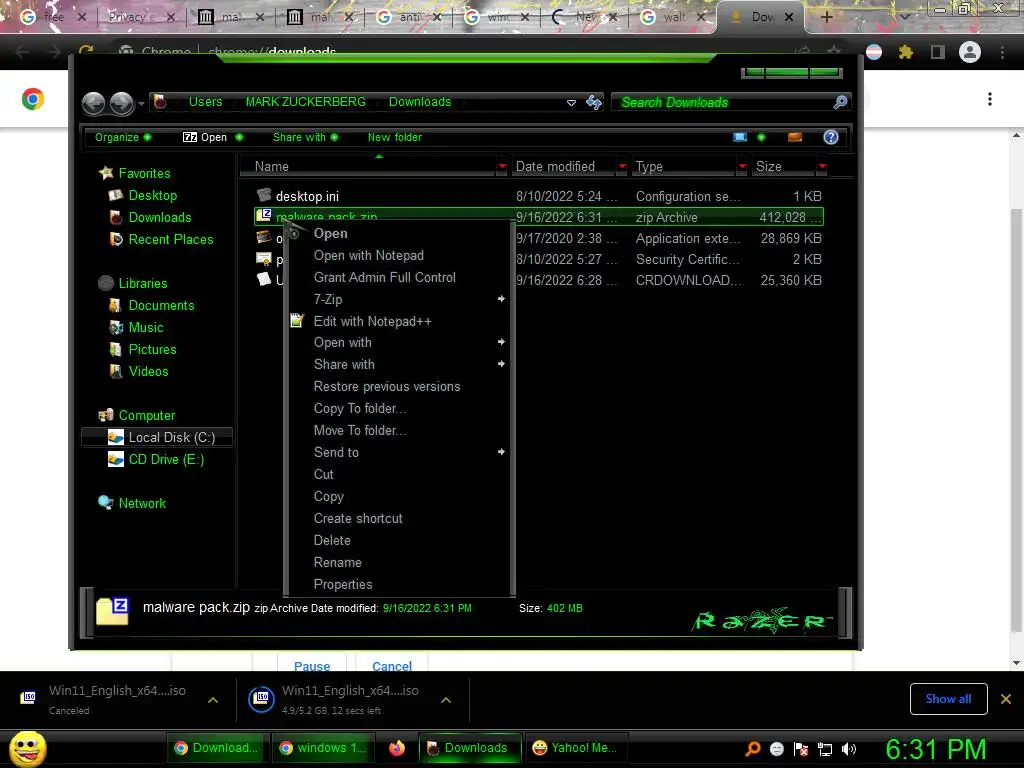The width and height of the screenshot is (1024, 768).
Task: Click the search magnifier icon
Action: click(x=840, y=102)
